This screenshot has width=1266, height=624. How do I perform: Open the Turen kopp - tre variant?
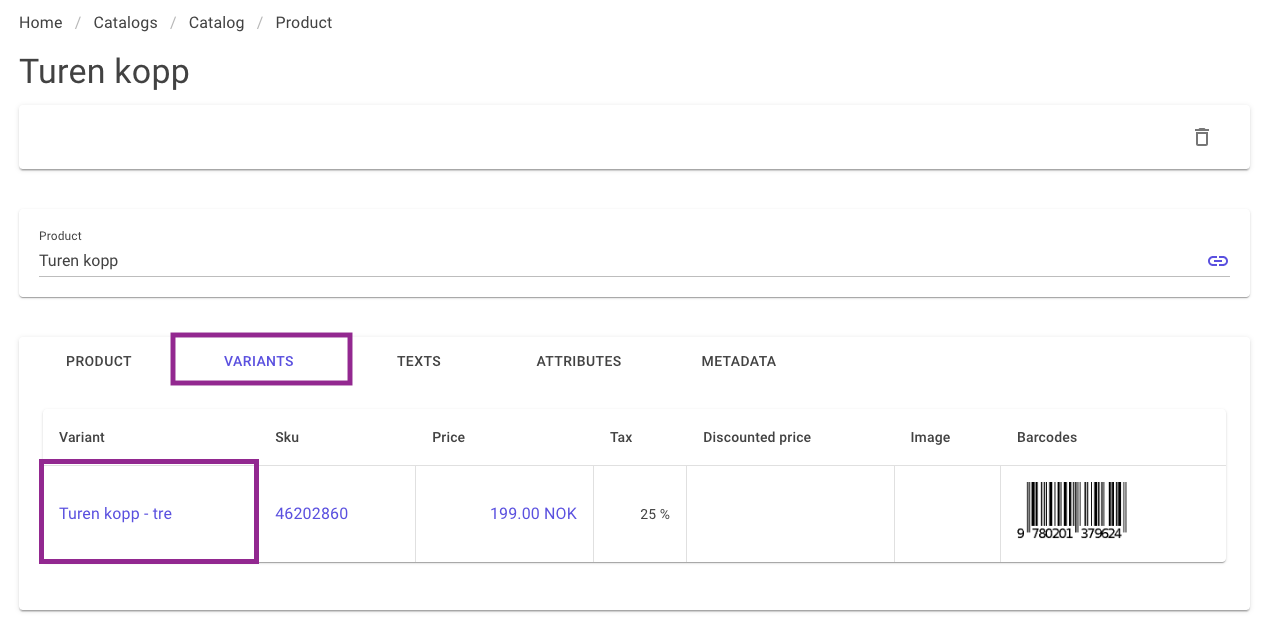[116, 514]
